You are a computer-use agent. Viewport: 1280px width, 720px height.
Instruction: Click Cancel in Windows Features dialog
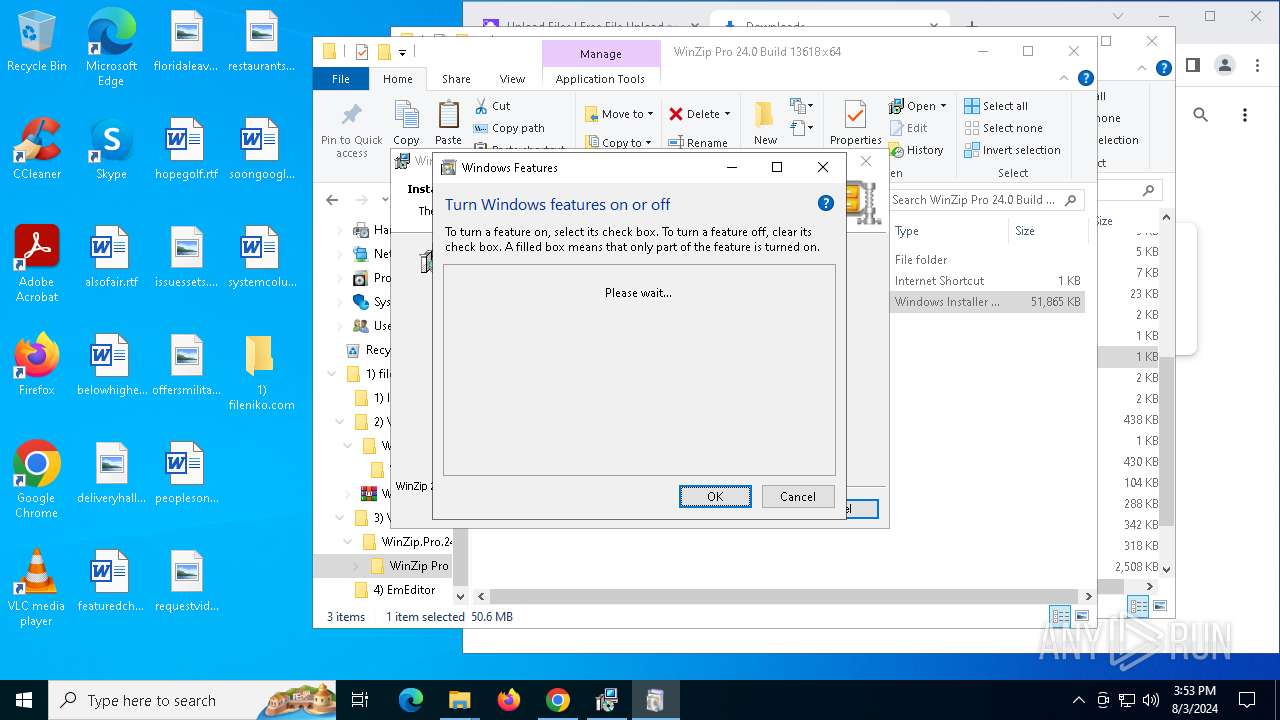click(x=798, y=496)
